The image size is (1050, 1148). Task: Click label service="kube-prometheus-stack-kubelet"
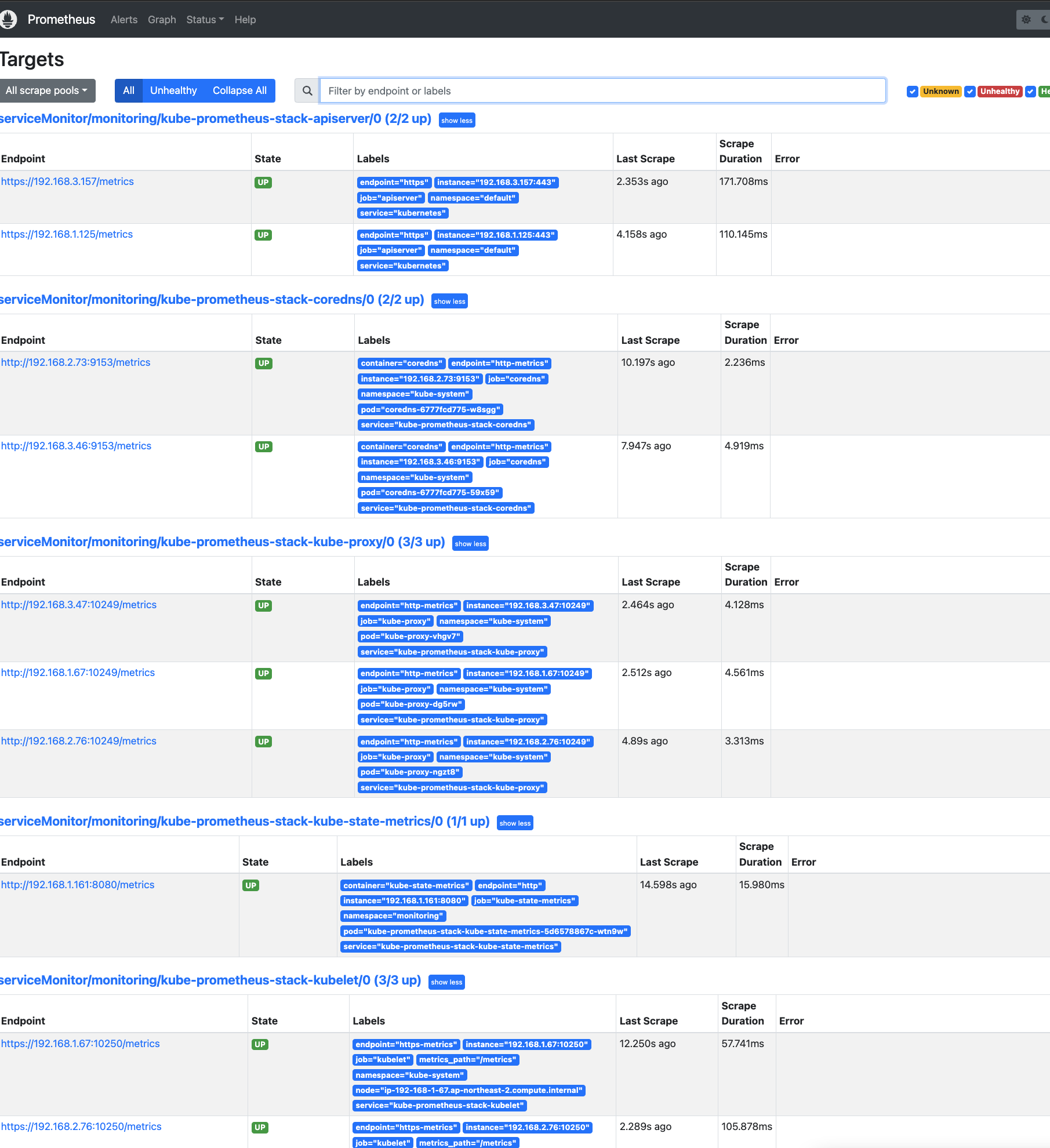pyautogui.click(x=439, y=1105)
